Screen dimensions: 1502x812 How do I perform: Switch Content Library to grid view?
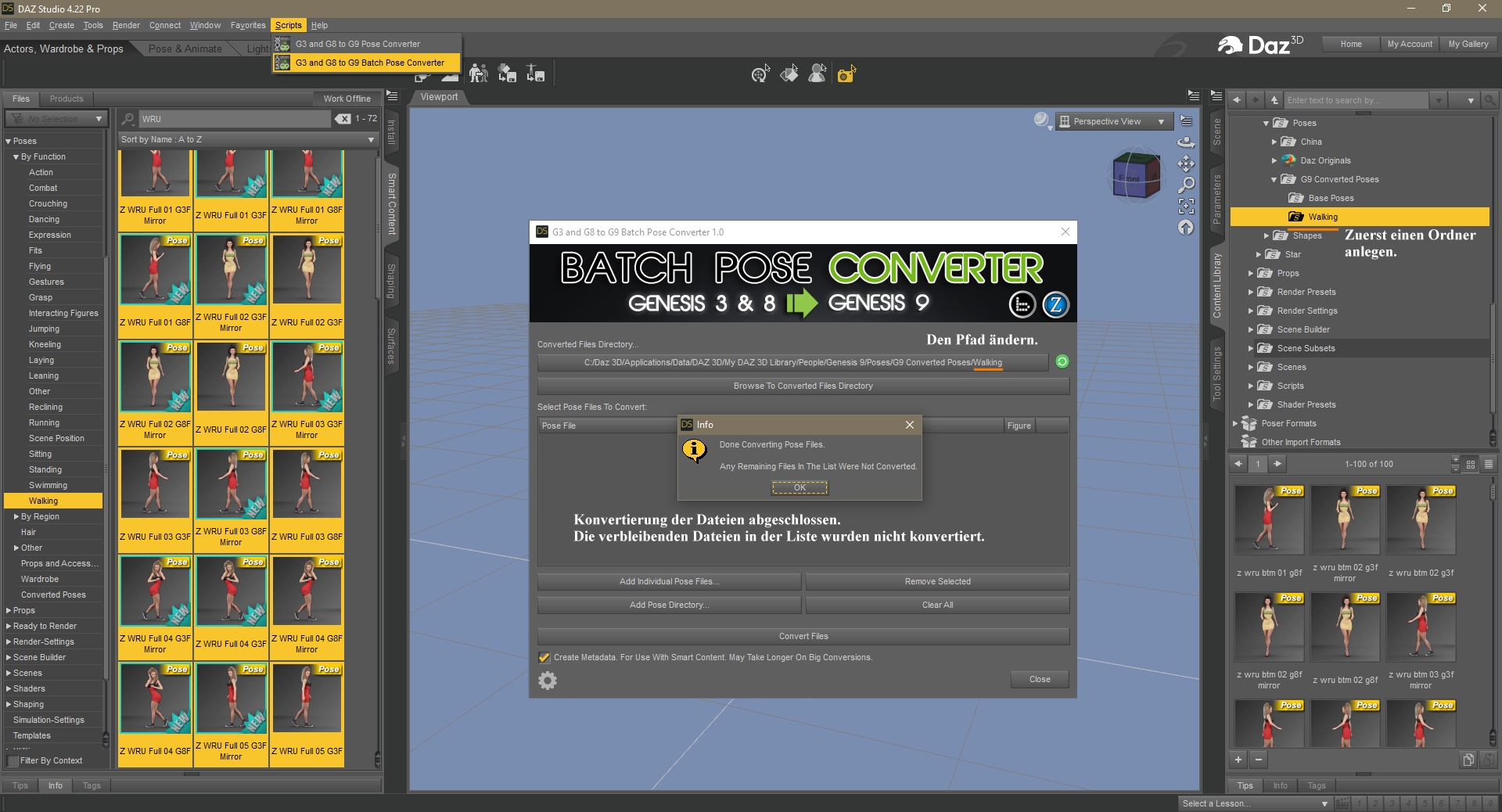[1471, 464]
